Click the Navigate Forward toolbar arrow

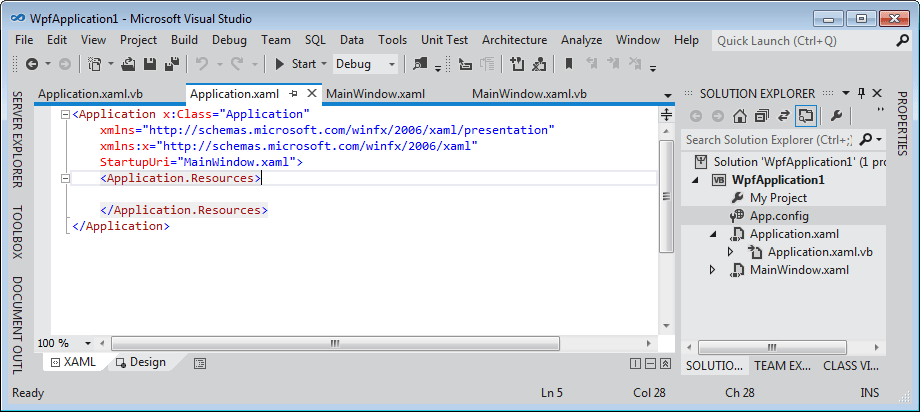[x=65, y=64]
